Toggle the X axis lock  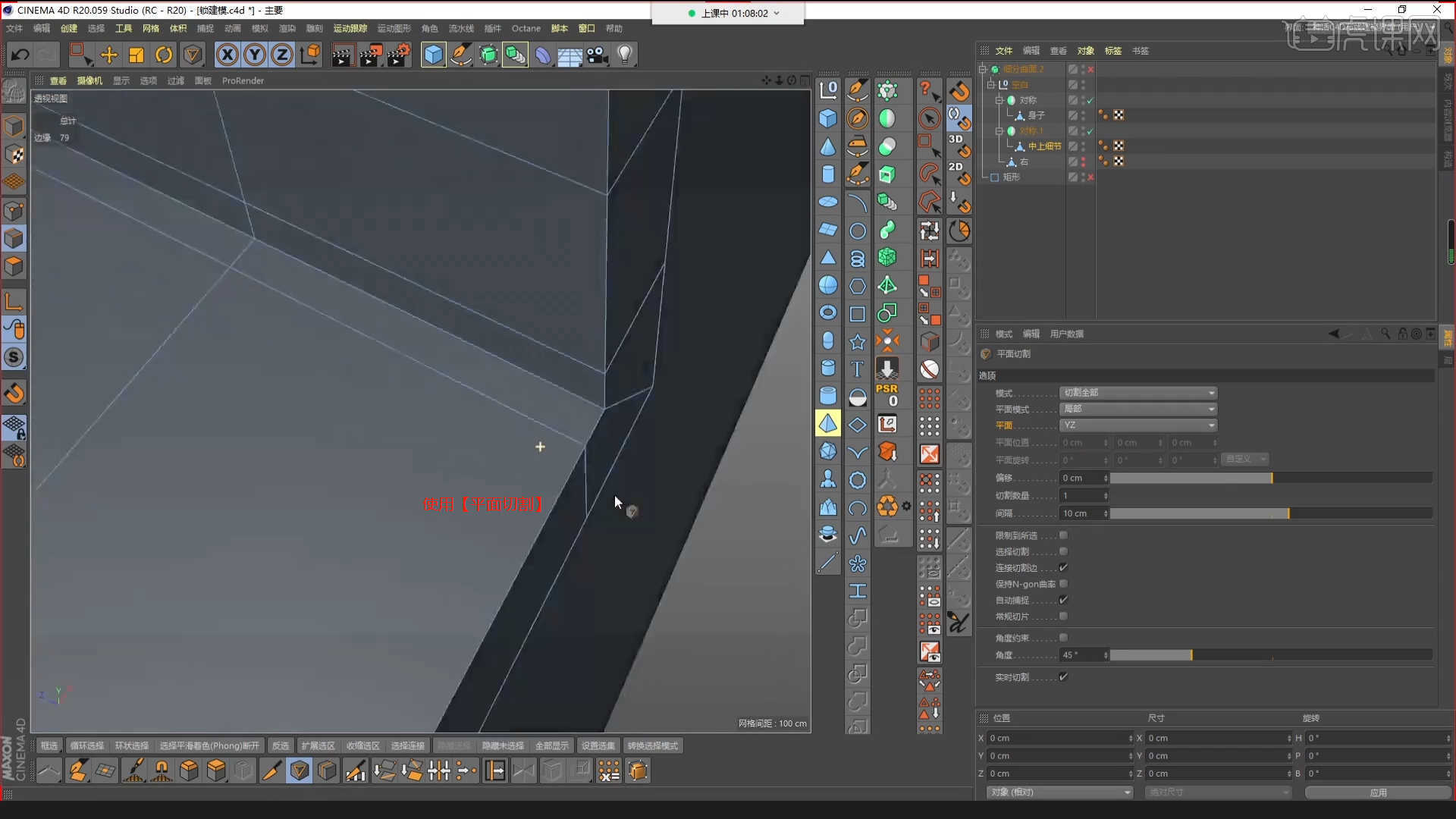pos(227,55)
